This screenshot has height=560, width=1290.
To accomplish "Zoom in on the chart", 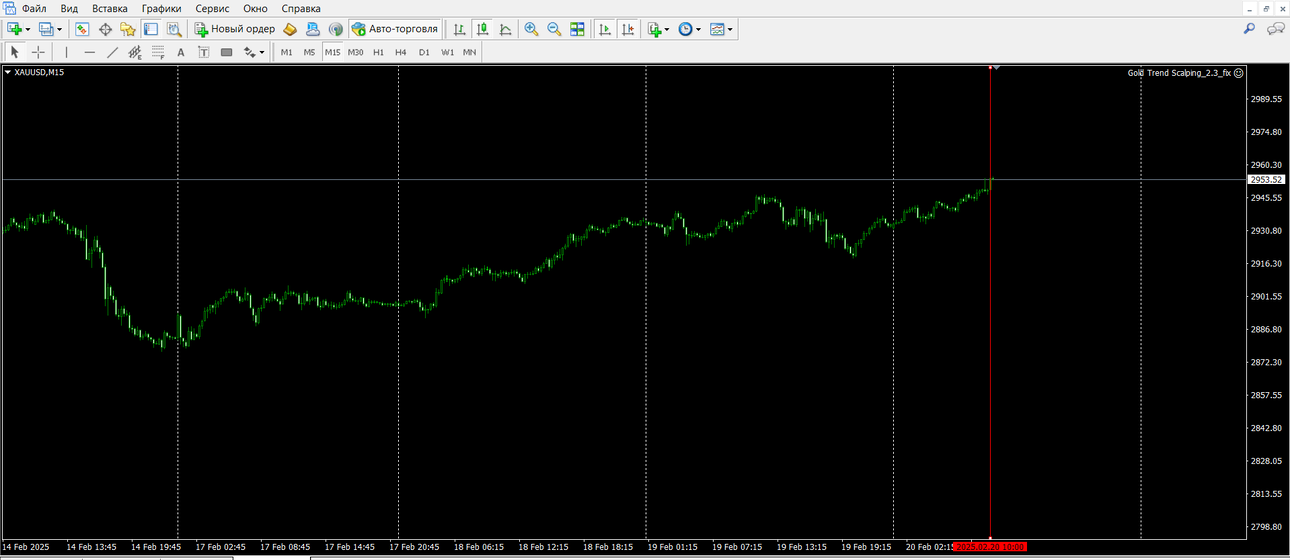I will pos(531,29).
